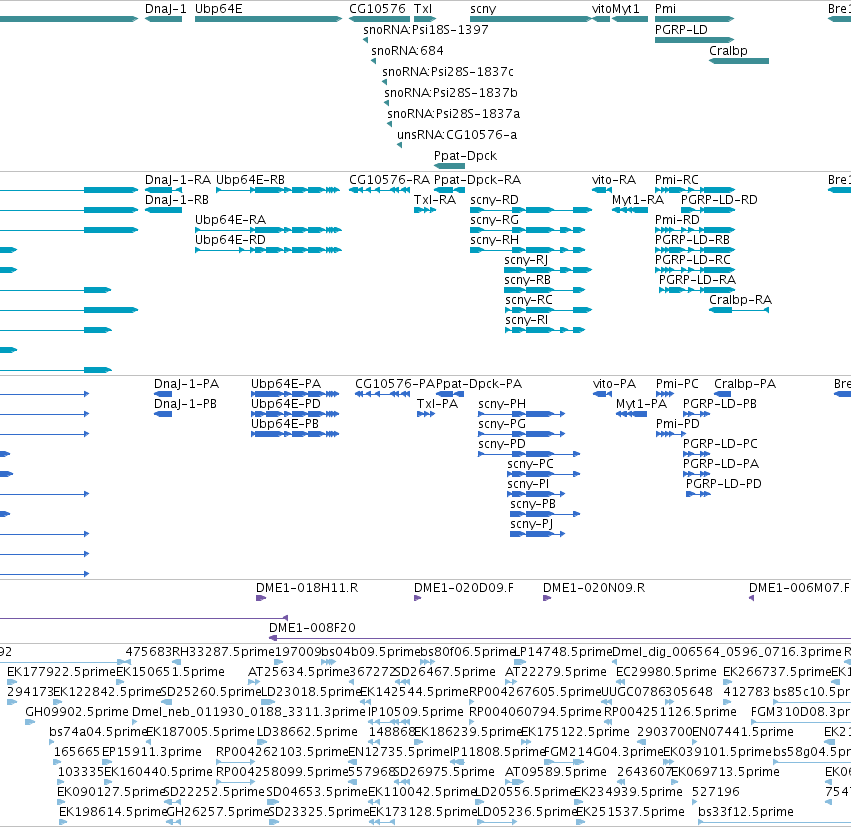
Task: Select snoRNA:Psi18S-1397 feature label
Action: [426, 30]
